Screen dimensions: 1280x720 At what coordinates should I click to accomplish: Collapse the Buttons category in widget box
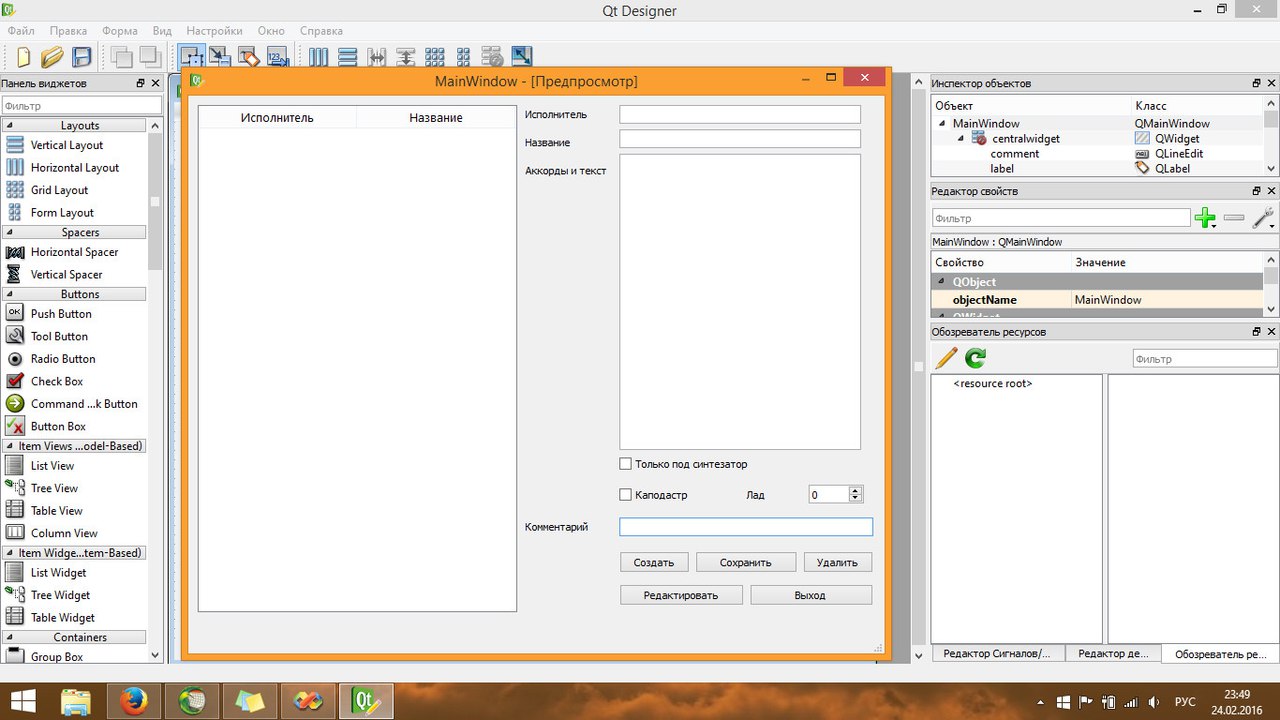click(10, 294)
